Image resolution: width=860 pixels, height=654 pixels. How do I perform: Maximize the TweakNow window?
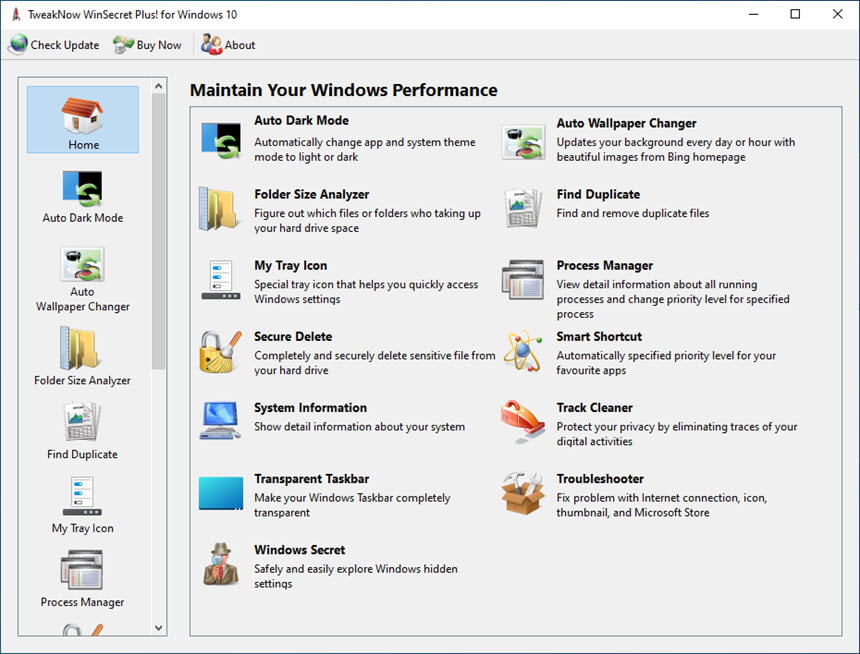tap(795, 14)
